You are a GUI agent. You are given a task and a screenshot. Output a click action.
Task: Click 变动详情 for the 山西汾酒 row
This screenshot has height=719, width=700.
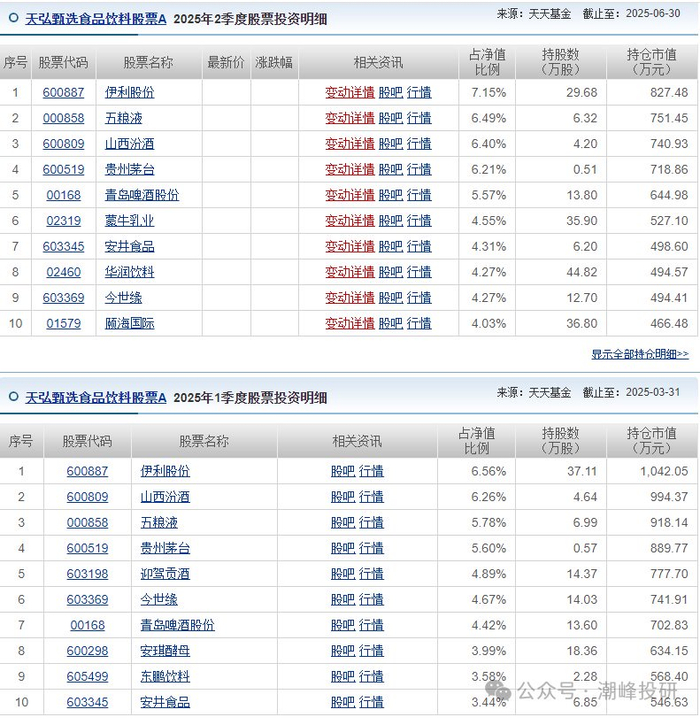point(350,144)
